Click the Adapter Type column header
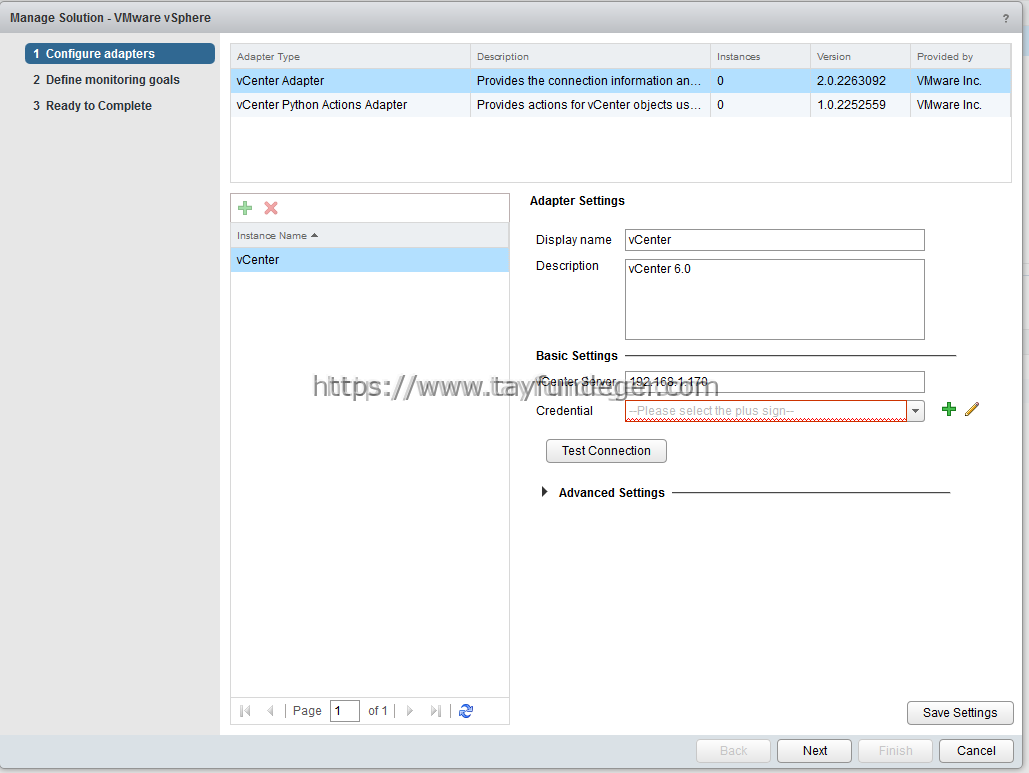The height and width of the screenshot is (773, 1029). [350, 56]
